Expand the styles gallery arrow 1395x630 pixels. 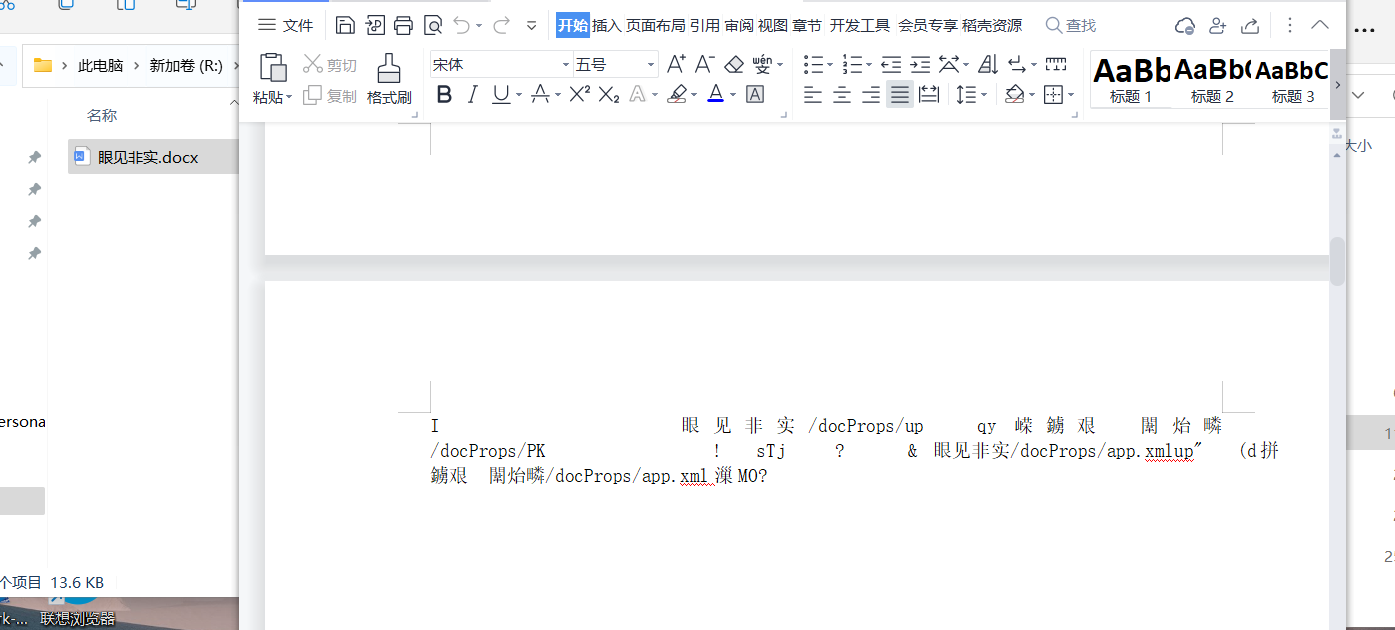1338,85
